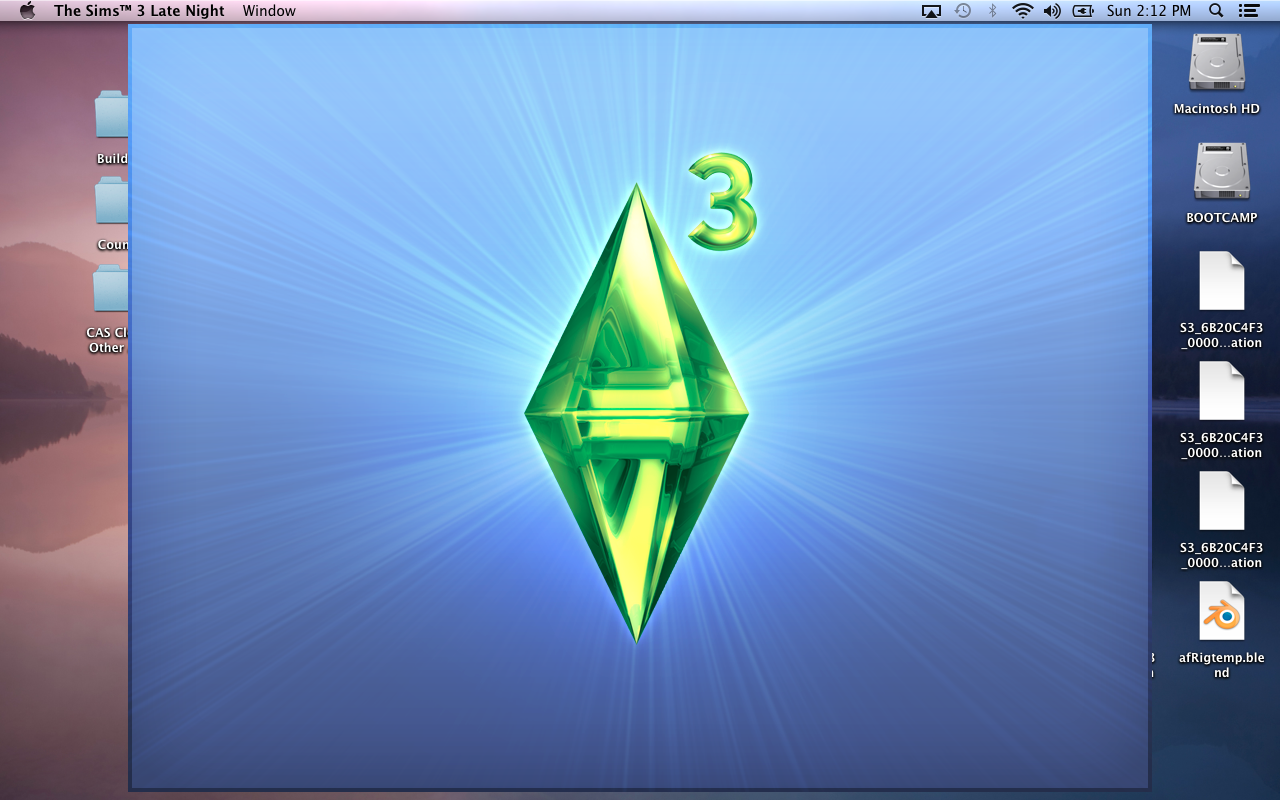
Task: Open Notification Center list icon
Action: (x=1248, y=11)
